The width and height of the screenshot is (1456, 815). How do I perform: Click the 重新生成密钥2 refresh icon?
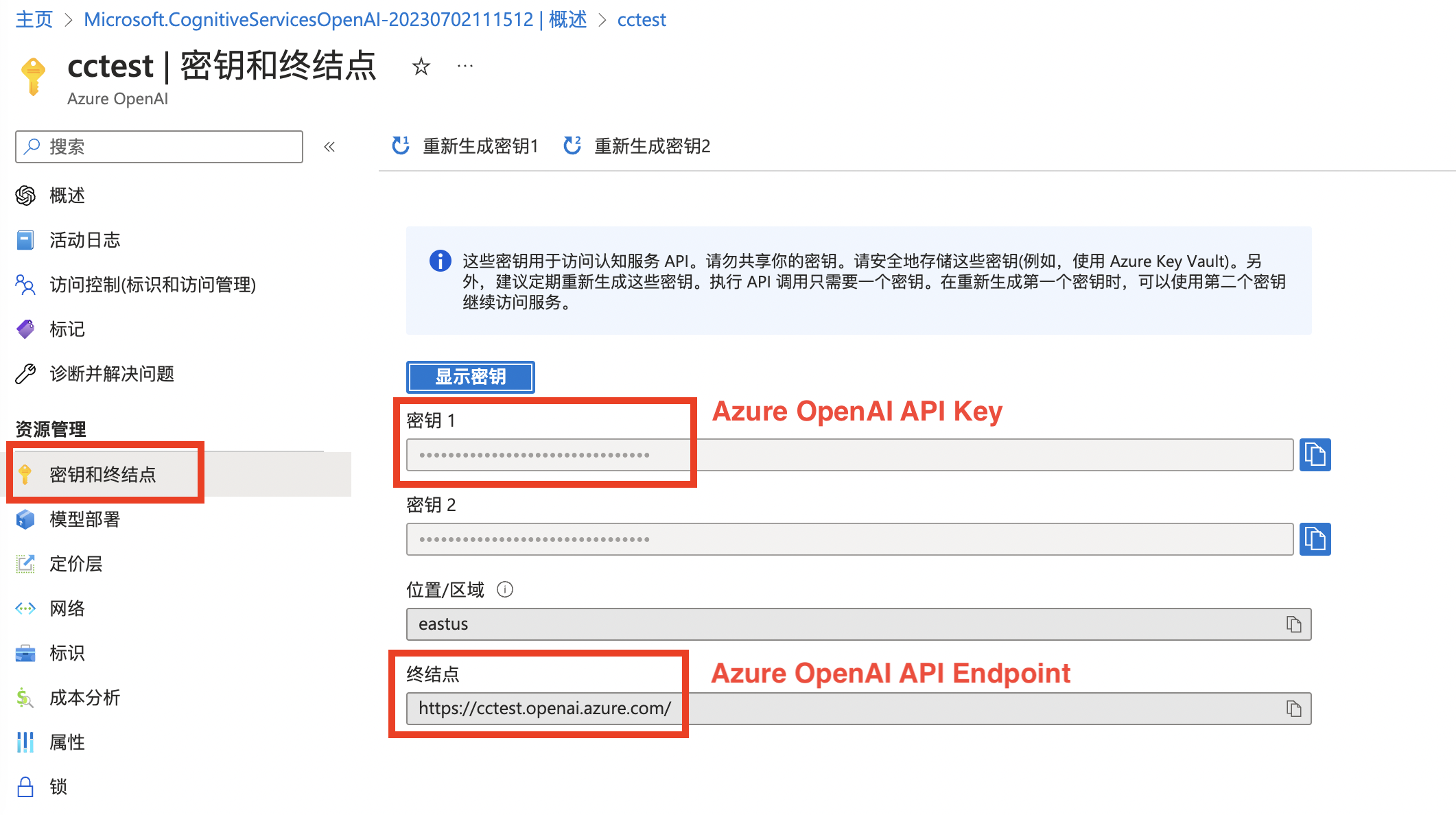tap(572, 146)
